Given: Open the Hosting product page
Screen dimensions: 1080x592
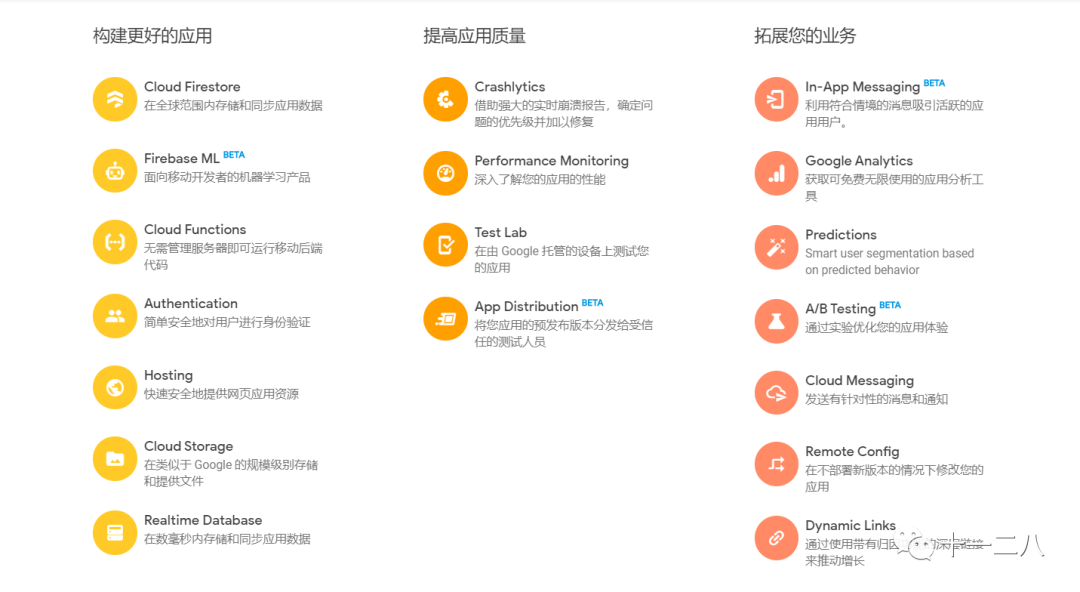Looking at the screenshot, I should [168, 375].
